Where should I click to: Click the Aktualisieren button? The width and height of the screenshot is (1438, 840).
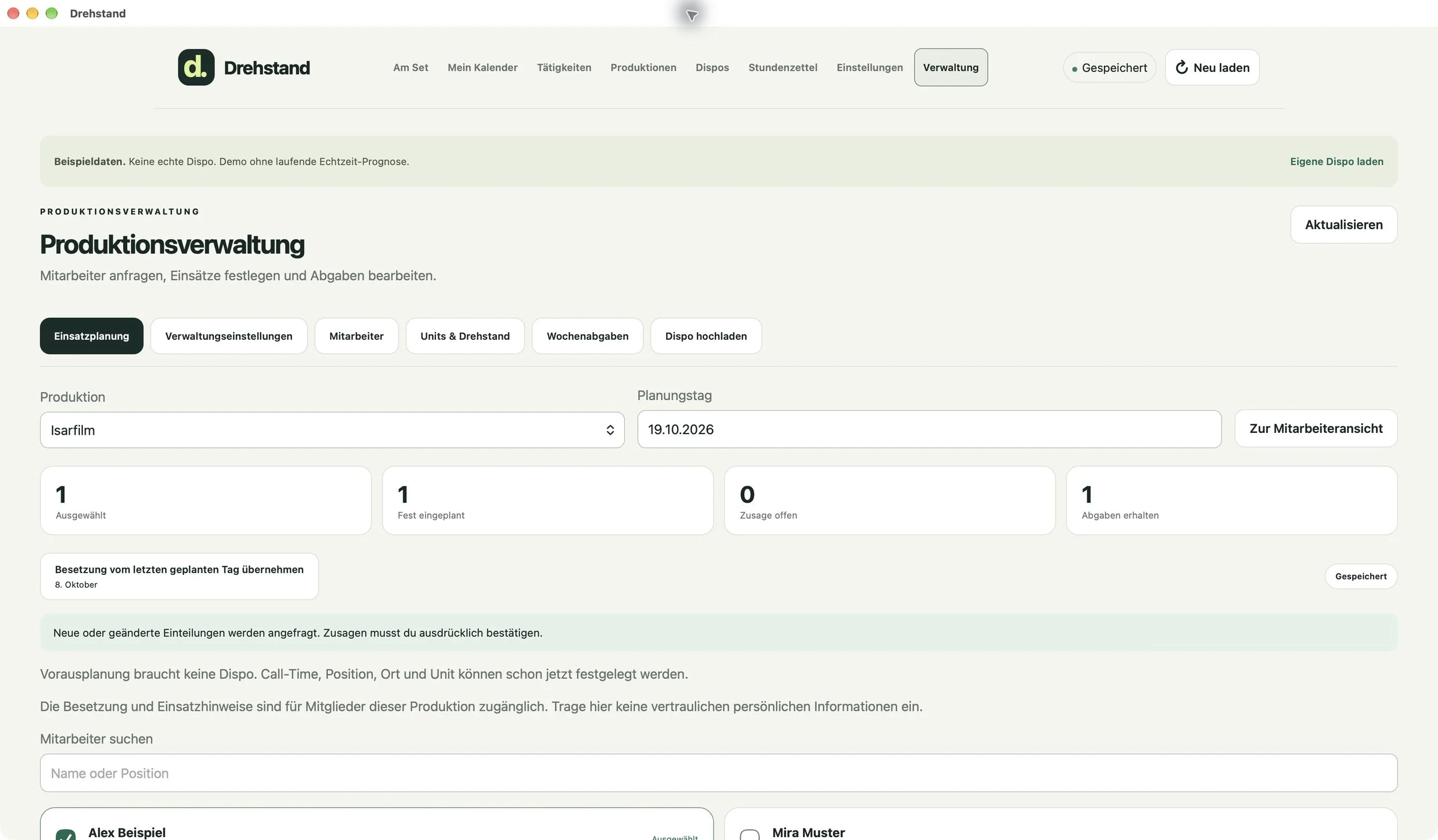[1344, 225]
